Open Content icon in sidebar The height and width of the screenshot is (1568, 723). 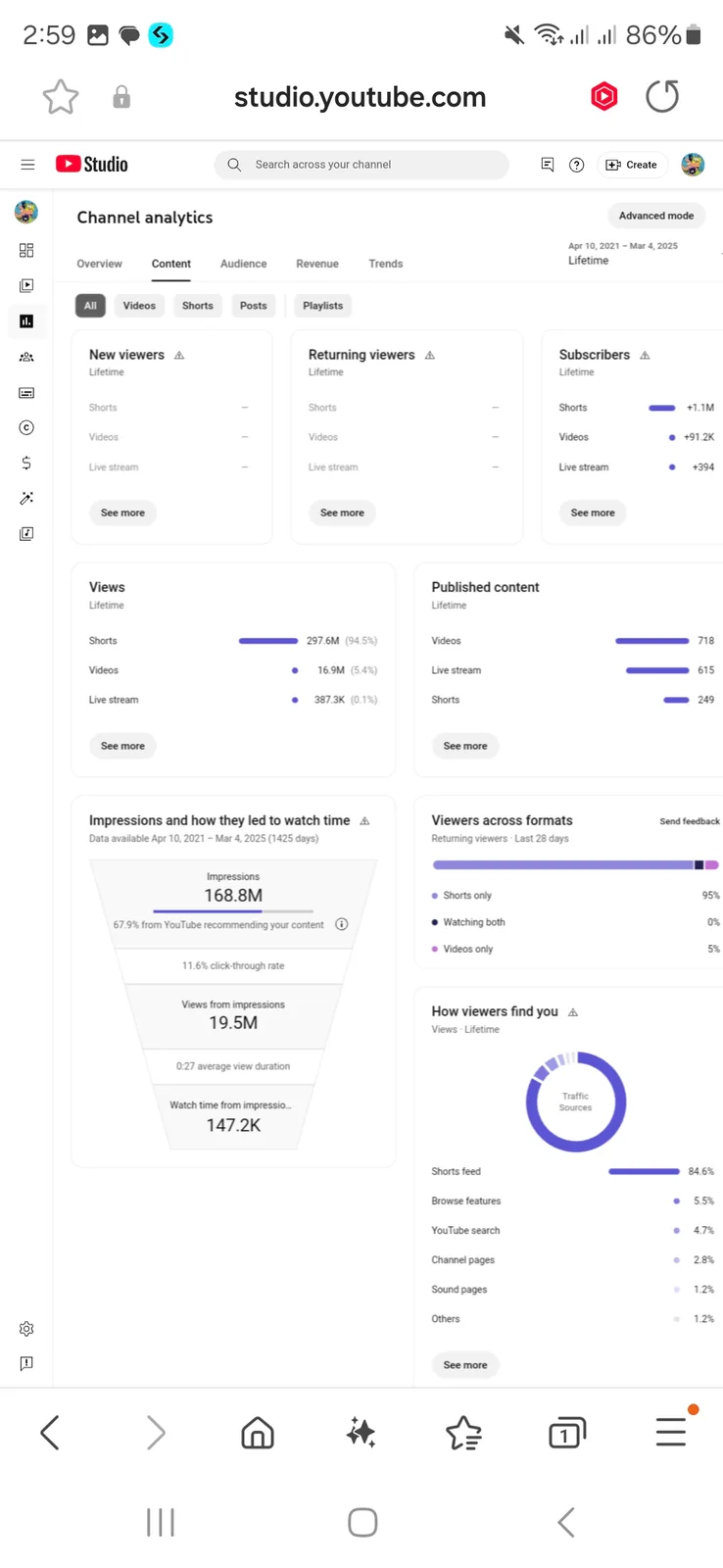click(x=26, y=286)
